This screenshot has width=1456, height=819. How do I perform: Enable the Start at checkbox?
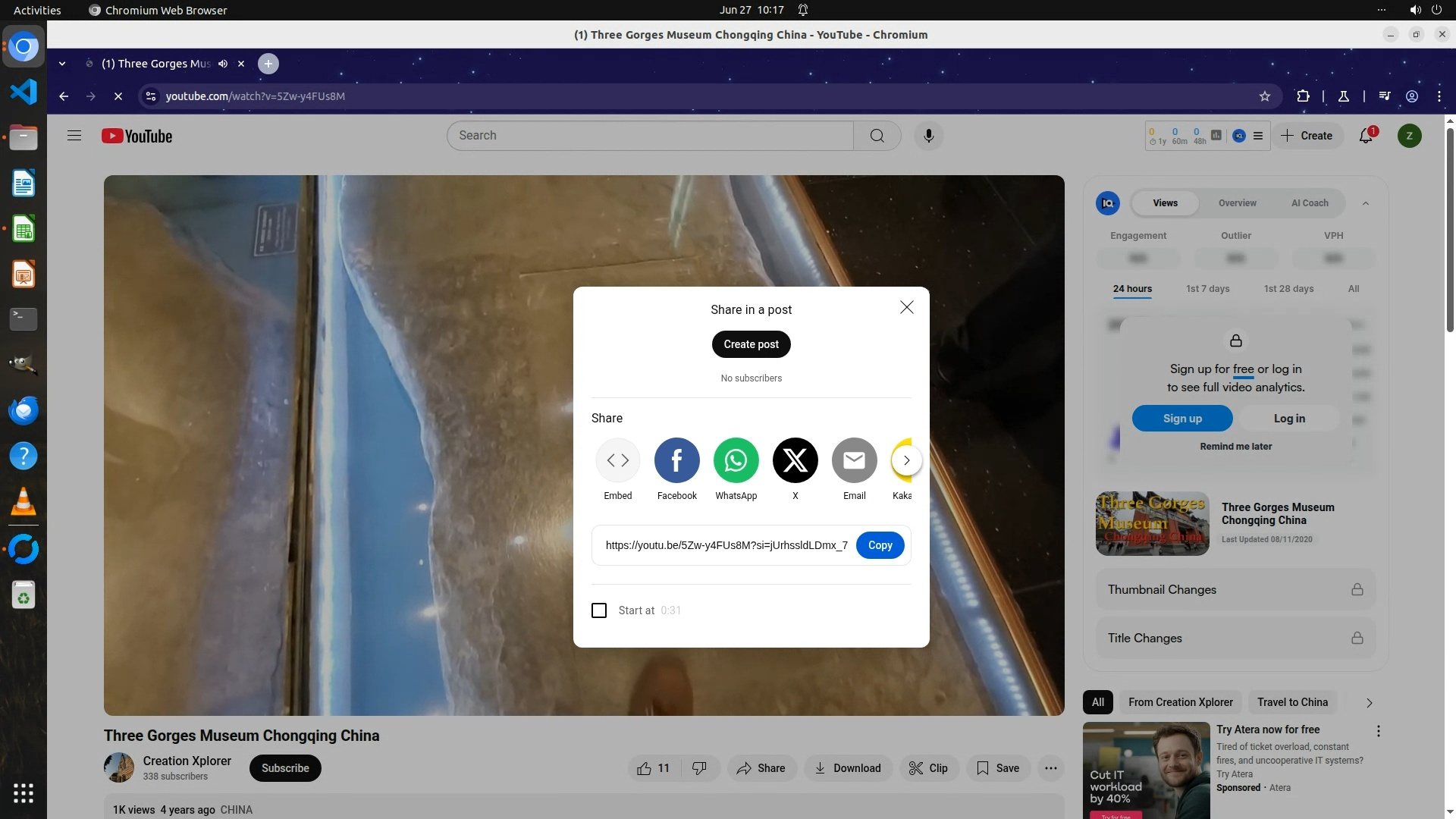click(599, 610)
